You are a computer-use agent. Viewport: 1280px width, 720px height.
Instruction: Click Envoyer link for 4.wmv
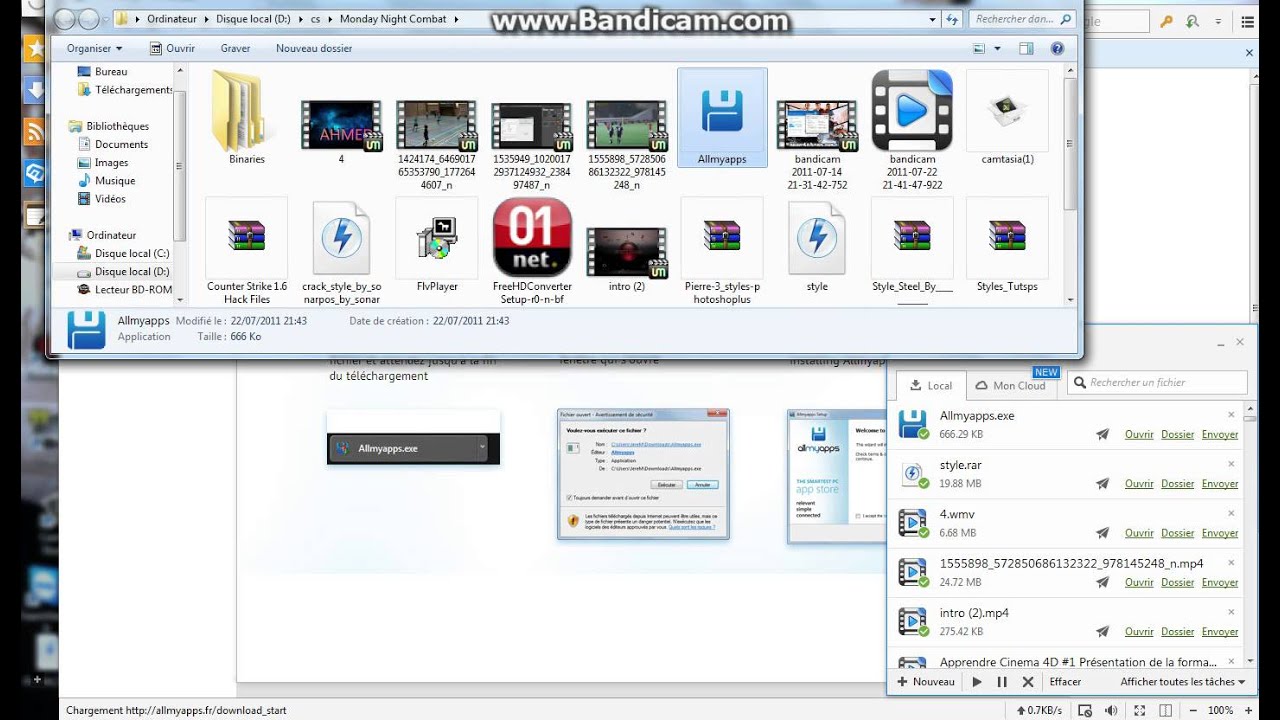point(1220,533)
